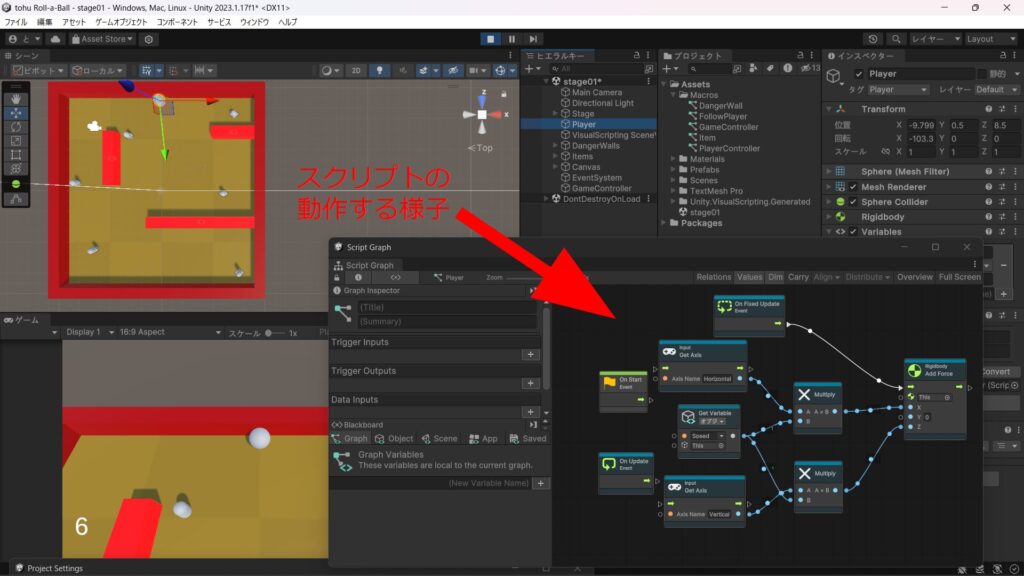Open the Pivot (ピボット) dropdown
This screenshot has height=576, width=1024.
pyautogui.click(x=39, y=71)
